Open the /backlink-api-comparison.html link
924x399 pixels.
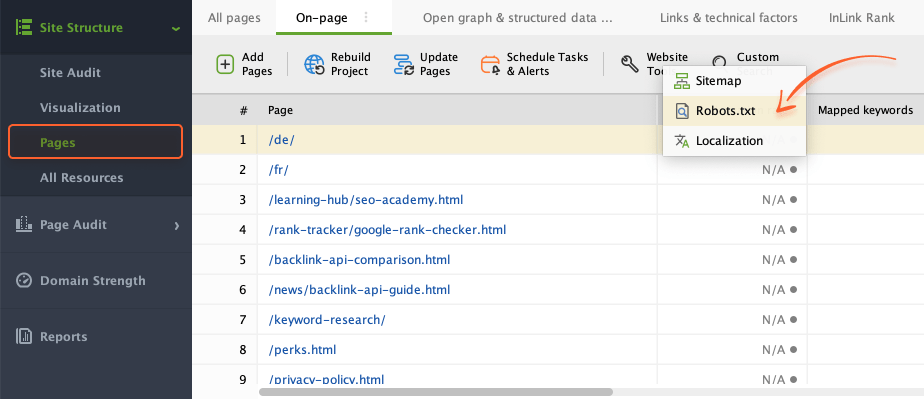point(359,260)
